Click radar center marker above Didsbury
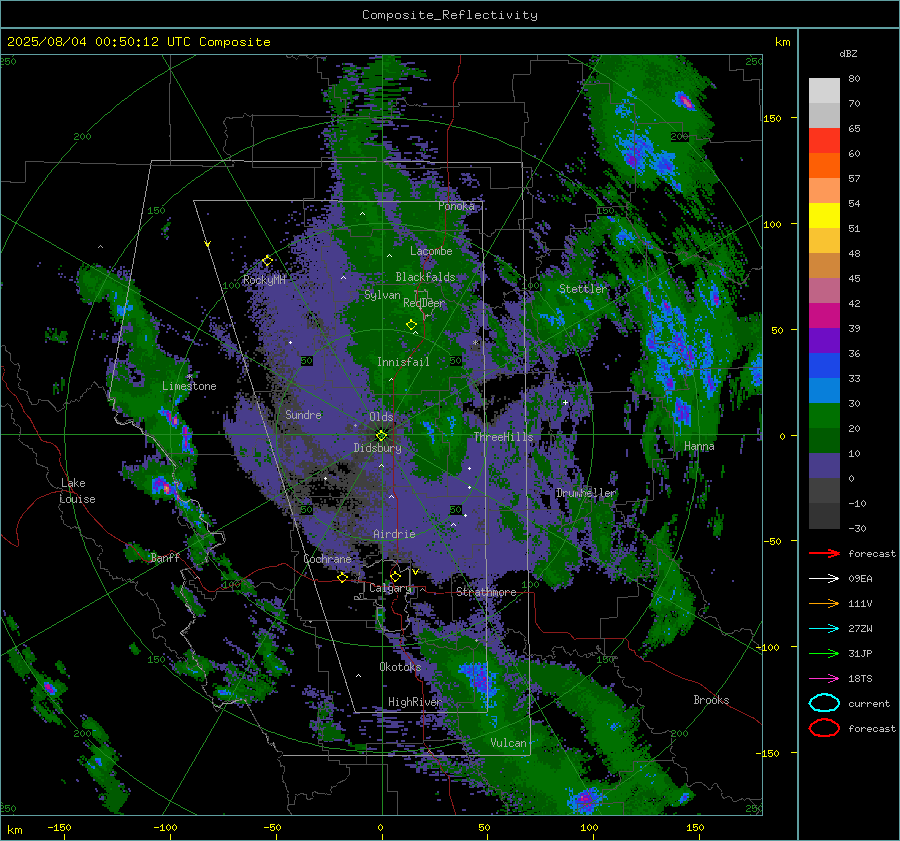 click(381, 435)
